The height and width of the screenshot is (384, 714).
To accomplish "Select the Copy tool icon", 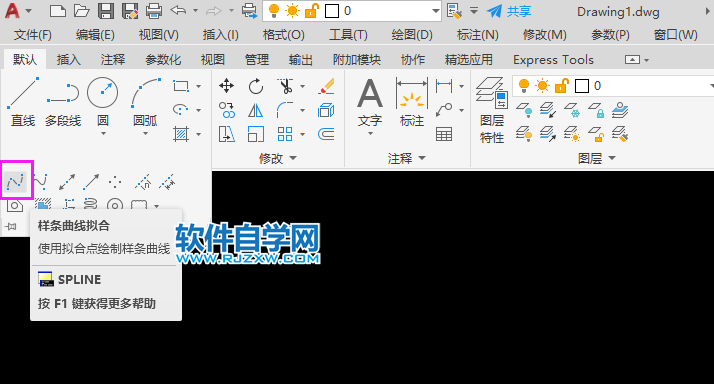I will 226,110.
